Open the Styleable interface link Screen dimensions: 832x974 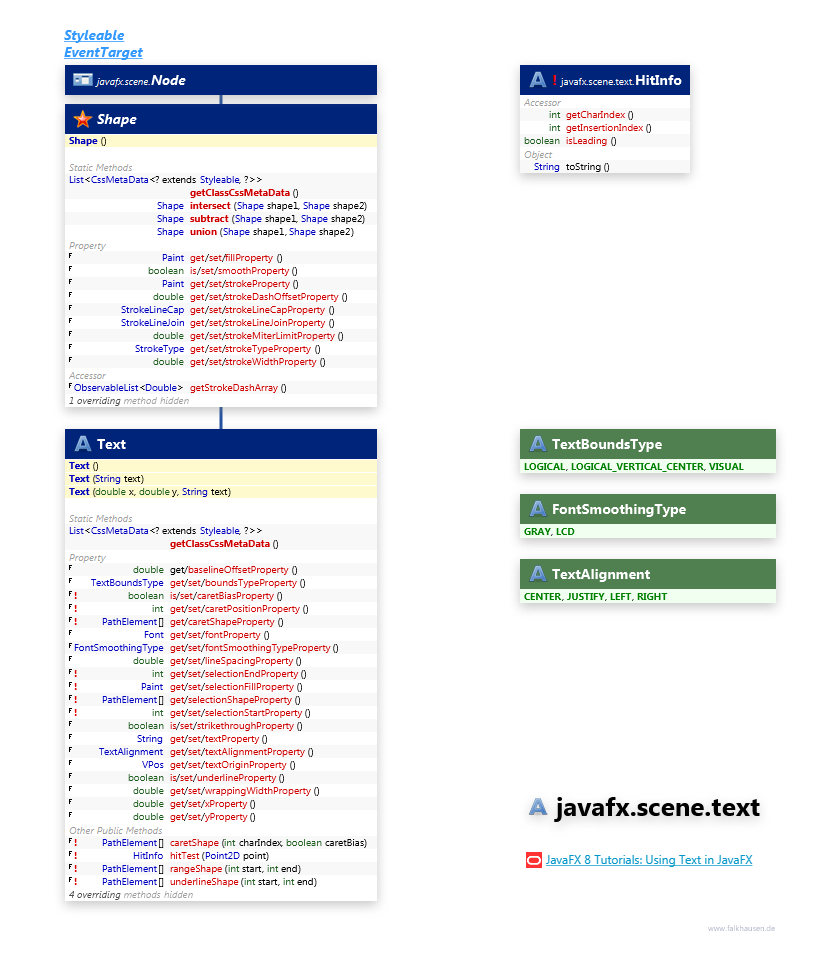point(94,36)
